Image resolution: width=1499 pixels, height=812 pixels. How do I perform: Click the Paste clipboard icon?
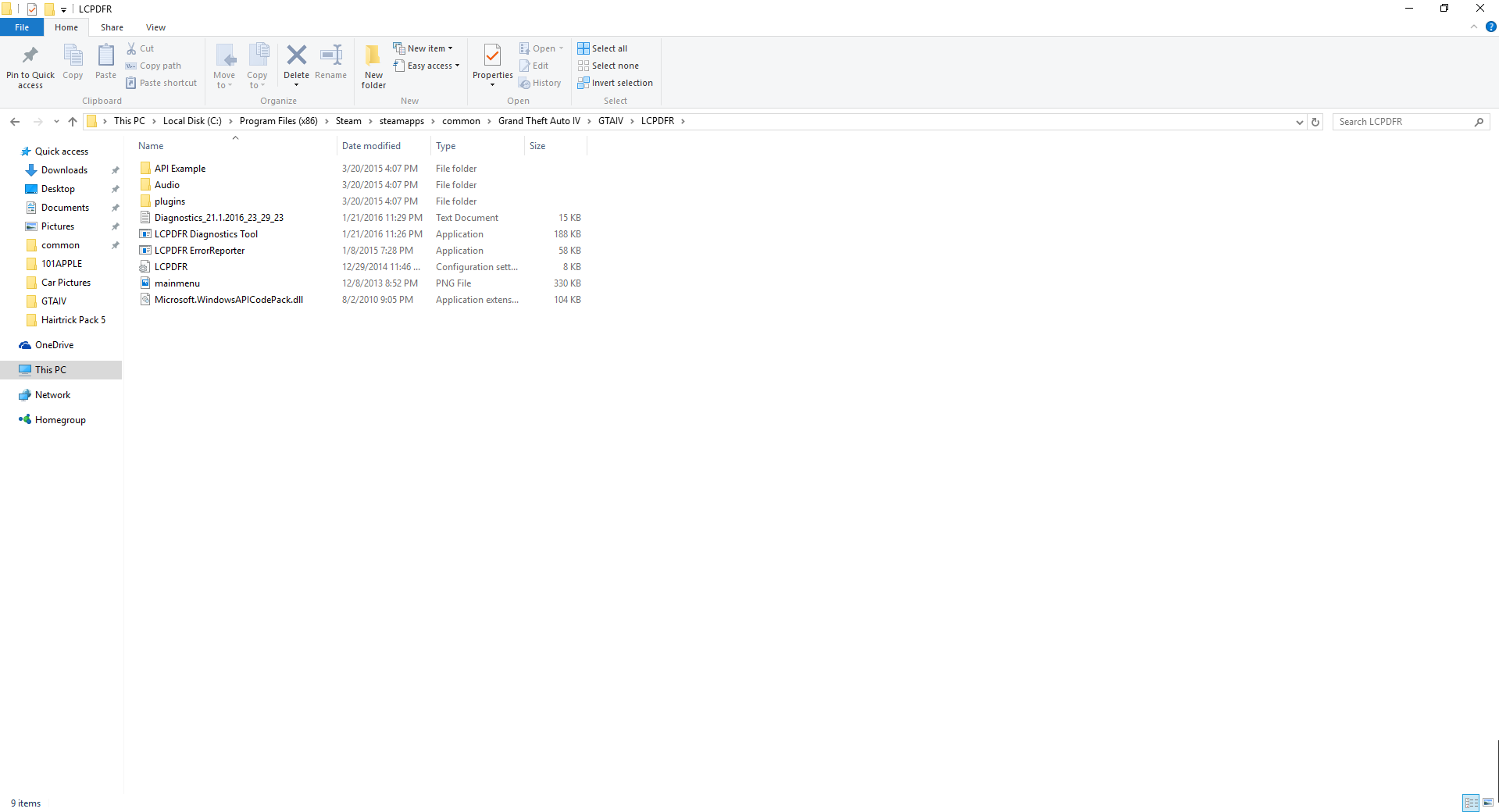click(x=105, y=55)
